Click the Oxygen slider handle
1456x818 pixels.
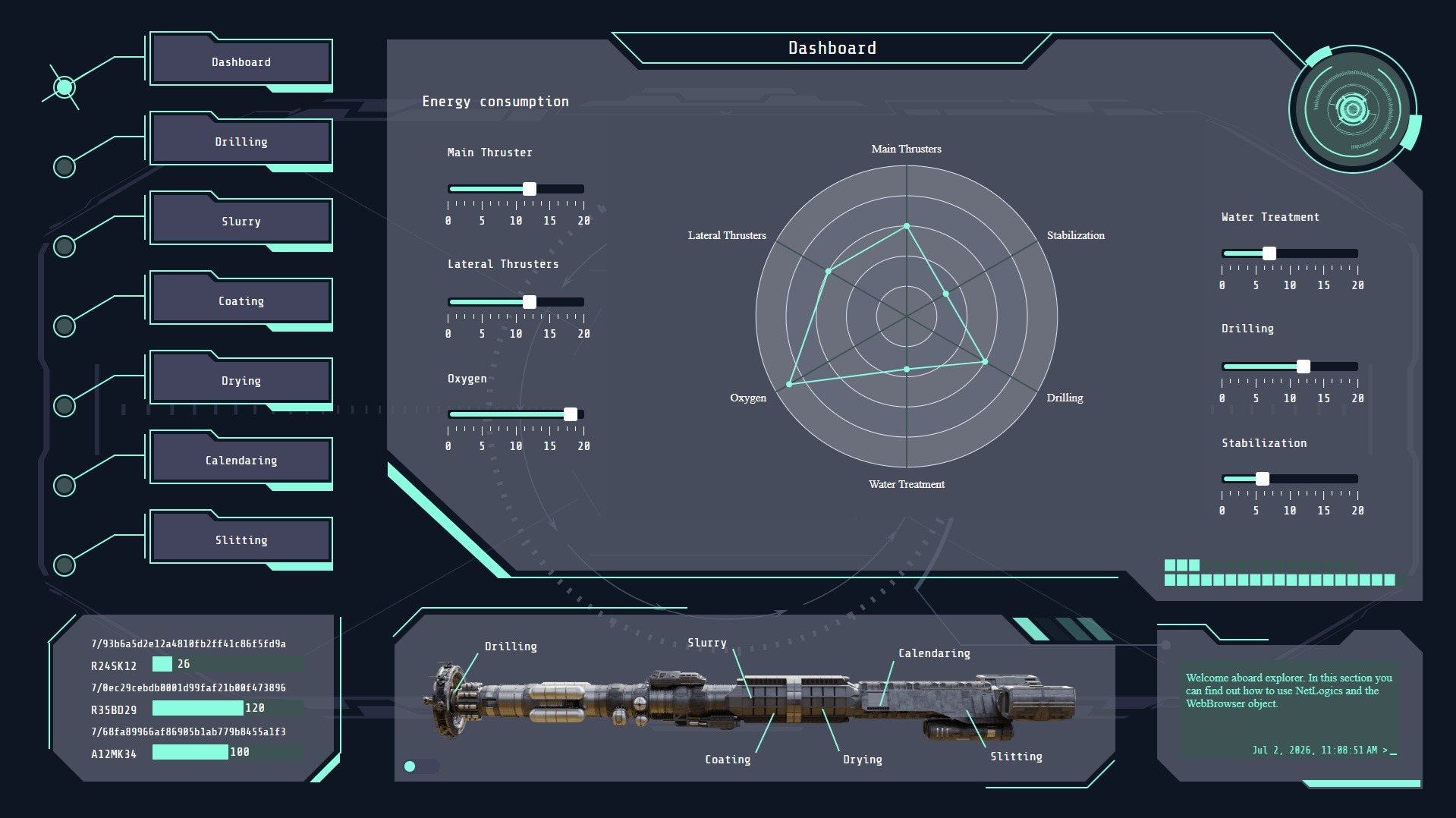point(571,414)
